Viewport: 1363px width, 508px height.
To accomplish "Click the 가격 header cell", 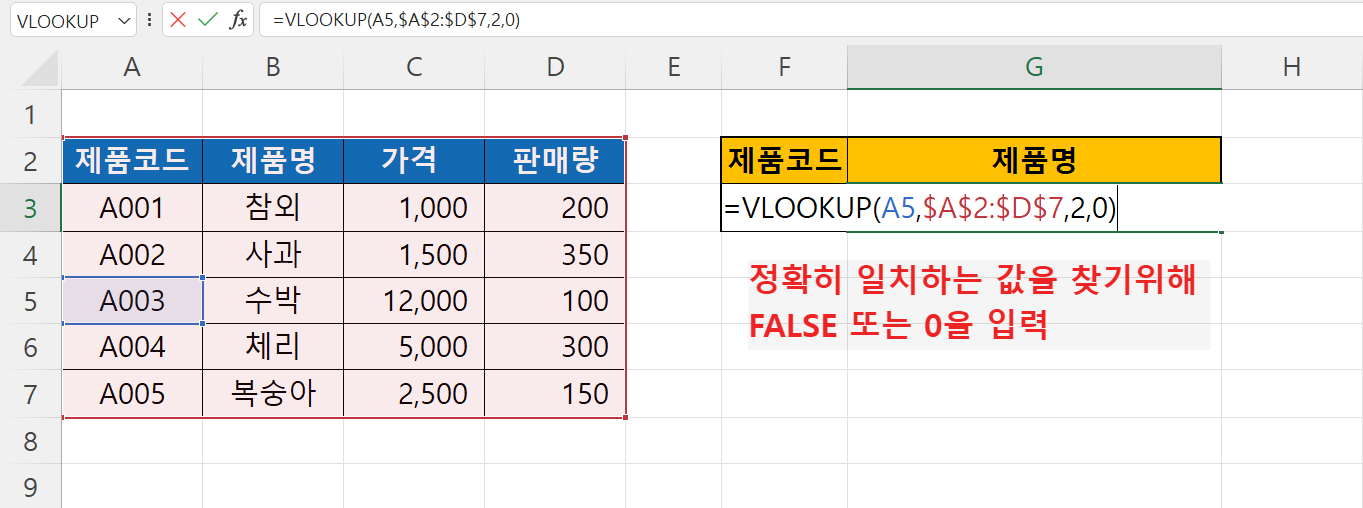I will [x=414, y=160].
